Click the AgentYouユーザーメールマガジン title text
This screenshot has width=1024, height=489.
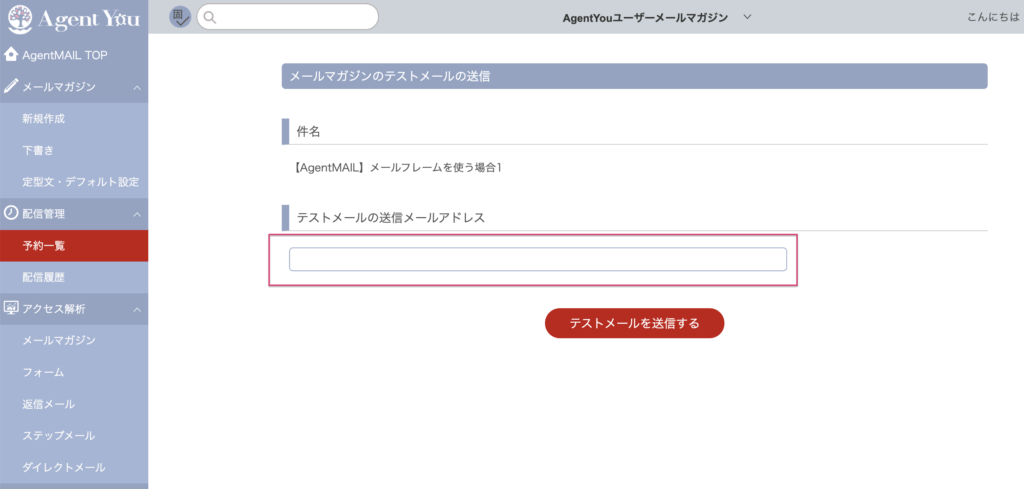pyautogui.click(x=645, y=18)
